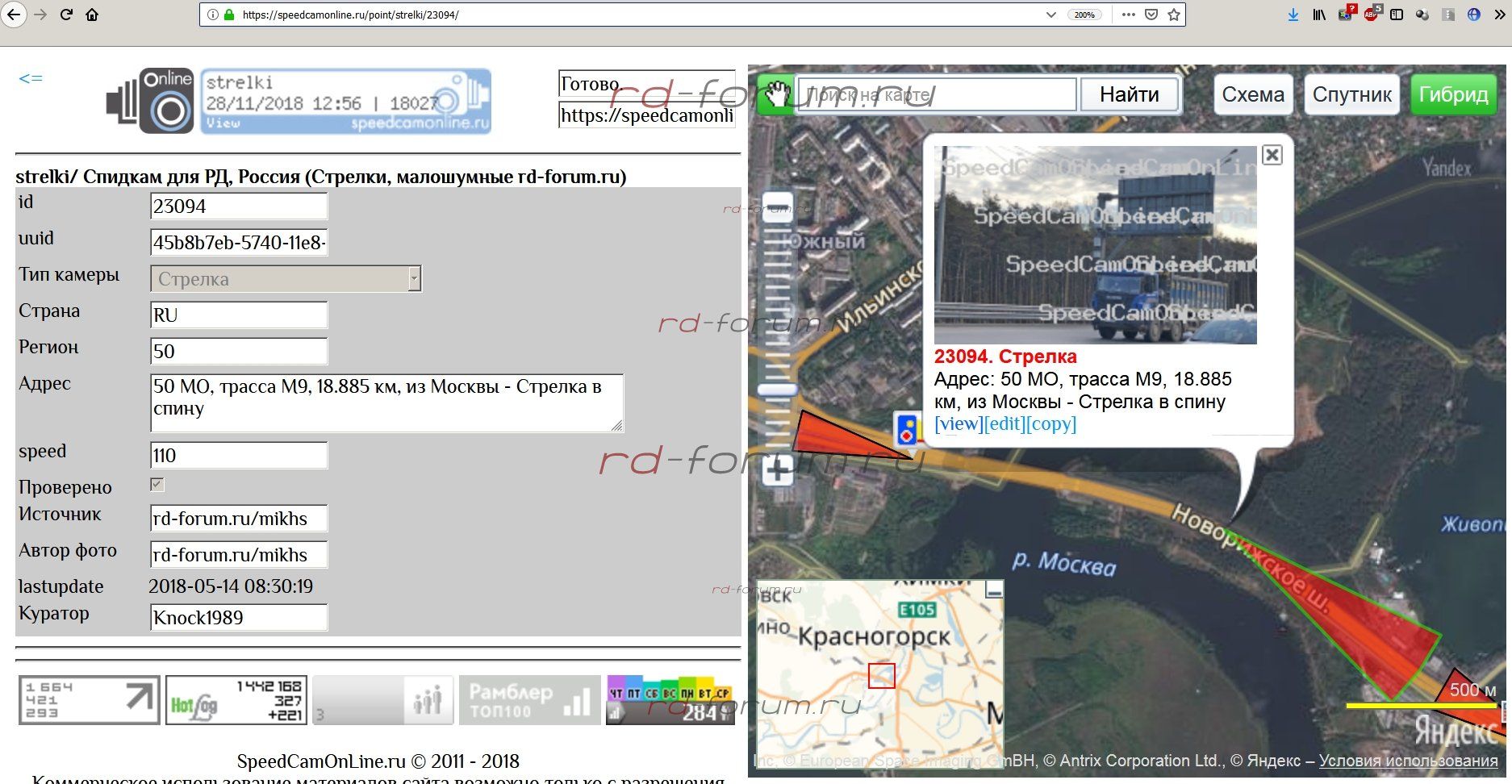
Task: Click the blue globe extension icon
Action: [1474, 15]
